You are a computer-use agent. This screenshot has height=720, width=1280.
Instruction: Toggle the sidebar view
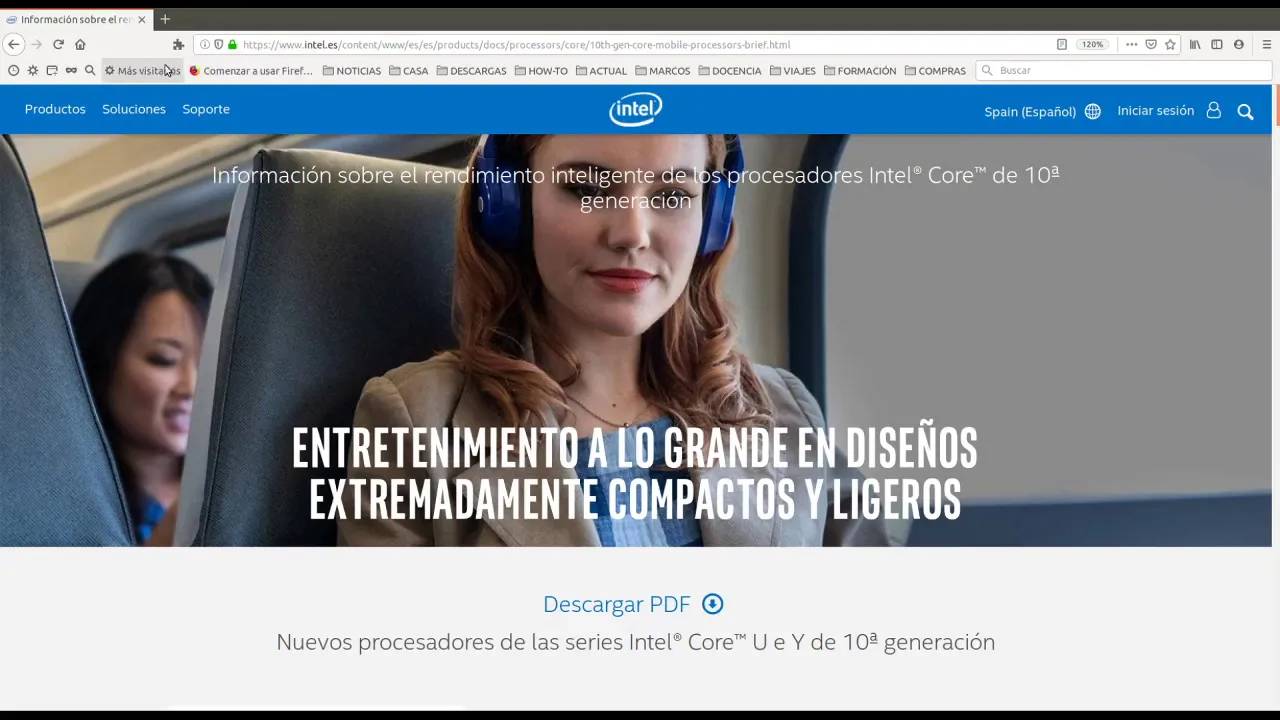pyautogui.click(x=1217, y=44)
